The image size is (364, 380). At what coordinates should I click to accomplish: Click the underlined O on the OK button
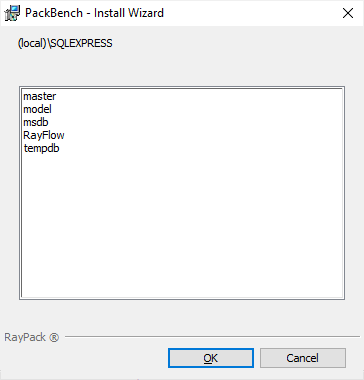click(x=207, y=358)
